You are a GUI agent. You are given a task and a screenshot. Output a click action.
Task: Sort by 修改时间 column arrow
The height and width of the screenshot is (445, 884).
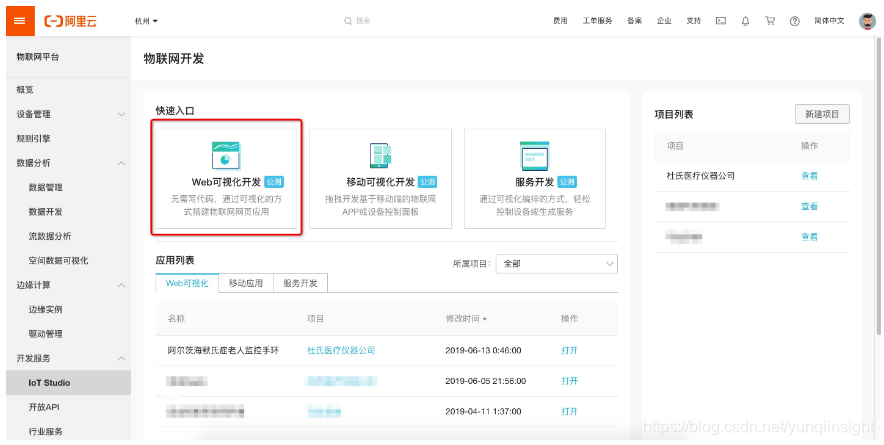pos(484,319)
